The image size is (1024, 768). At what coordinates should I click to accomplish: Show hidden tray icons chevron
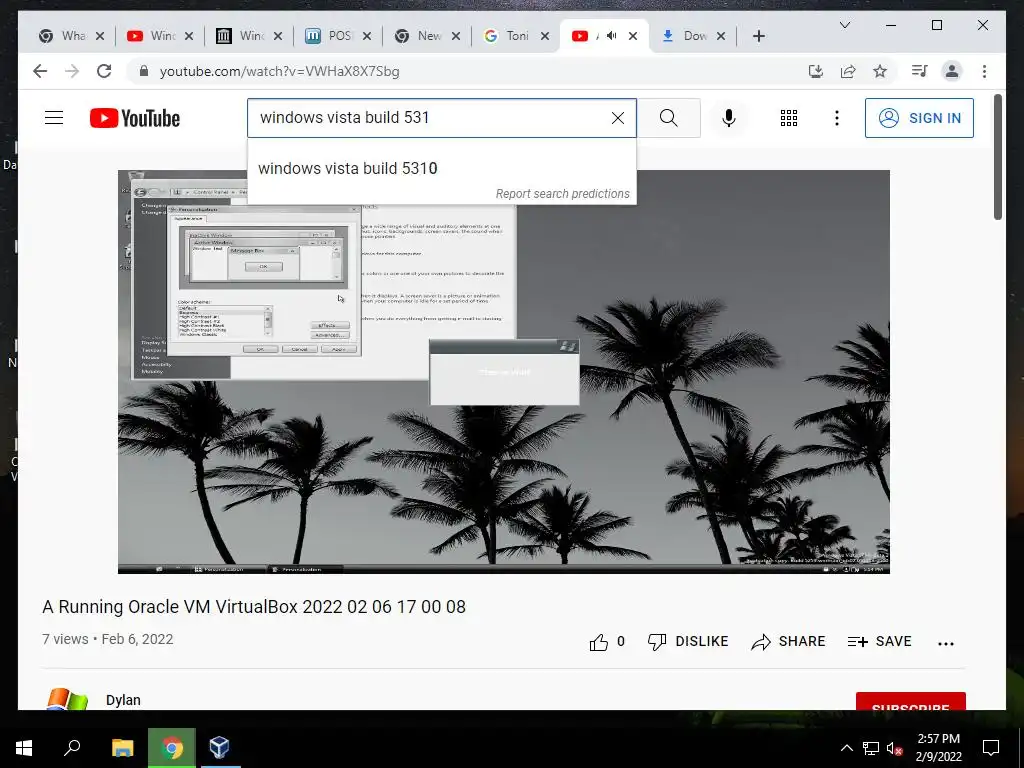pos(846,748)
